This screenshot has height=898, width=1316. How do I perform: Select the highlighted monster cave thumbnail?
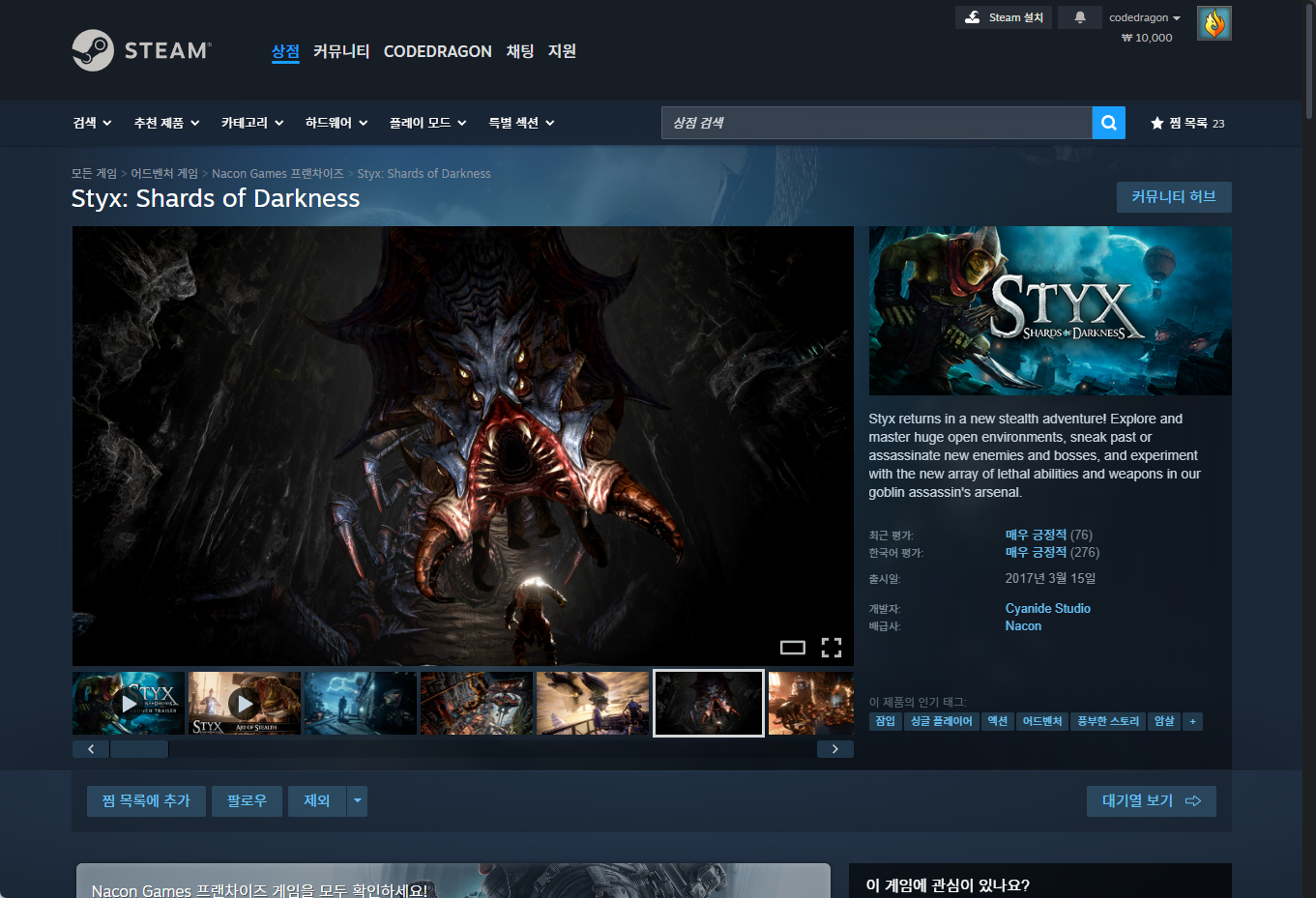pos(709,704)
